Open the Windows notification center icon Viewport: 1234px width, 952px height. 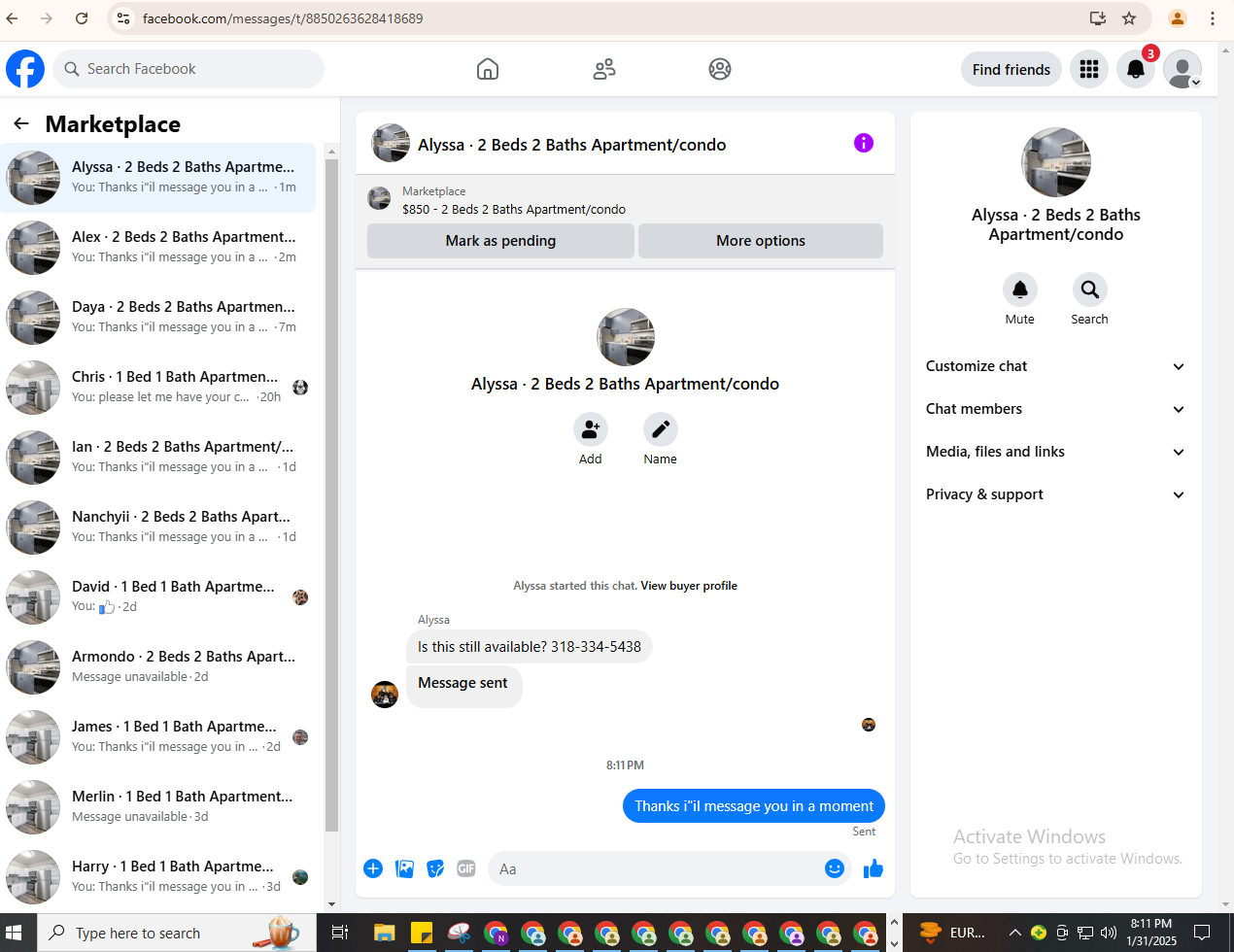[1202, 933]
